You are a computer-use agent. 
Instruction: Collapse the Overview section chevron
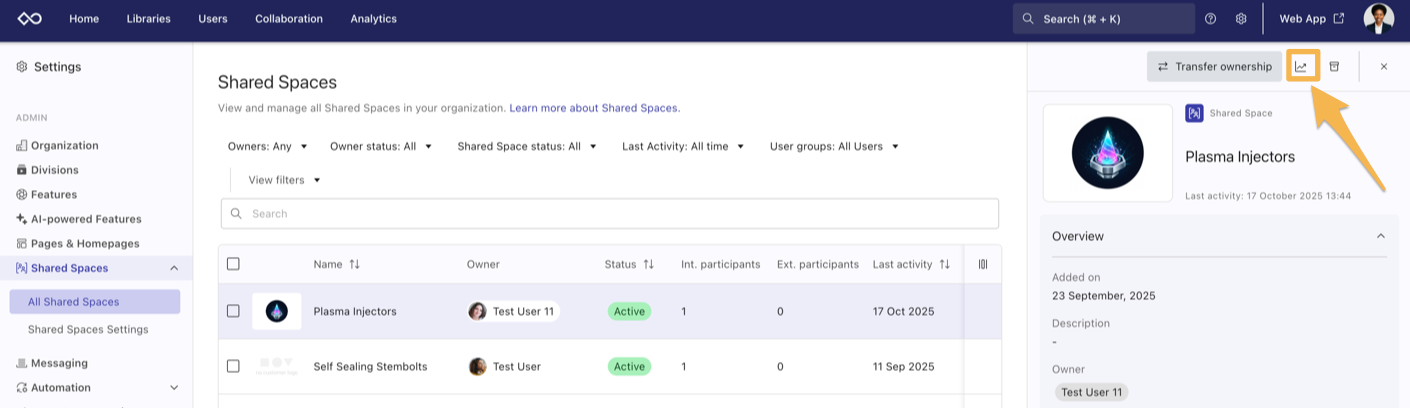(1380, 236)
